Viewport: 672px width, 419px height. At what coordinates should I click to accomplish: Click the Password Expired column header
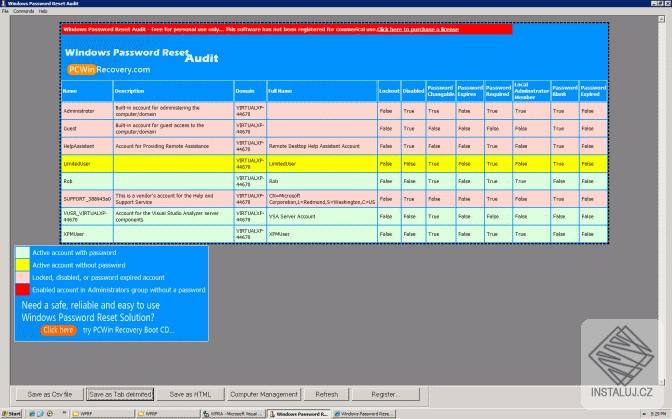(593, 91)
